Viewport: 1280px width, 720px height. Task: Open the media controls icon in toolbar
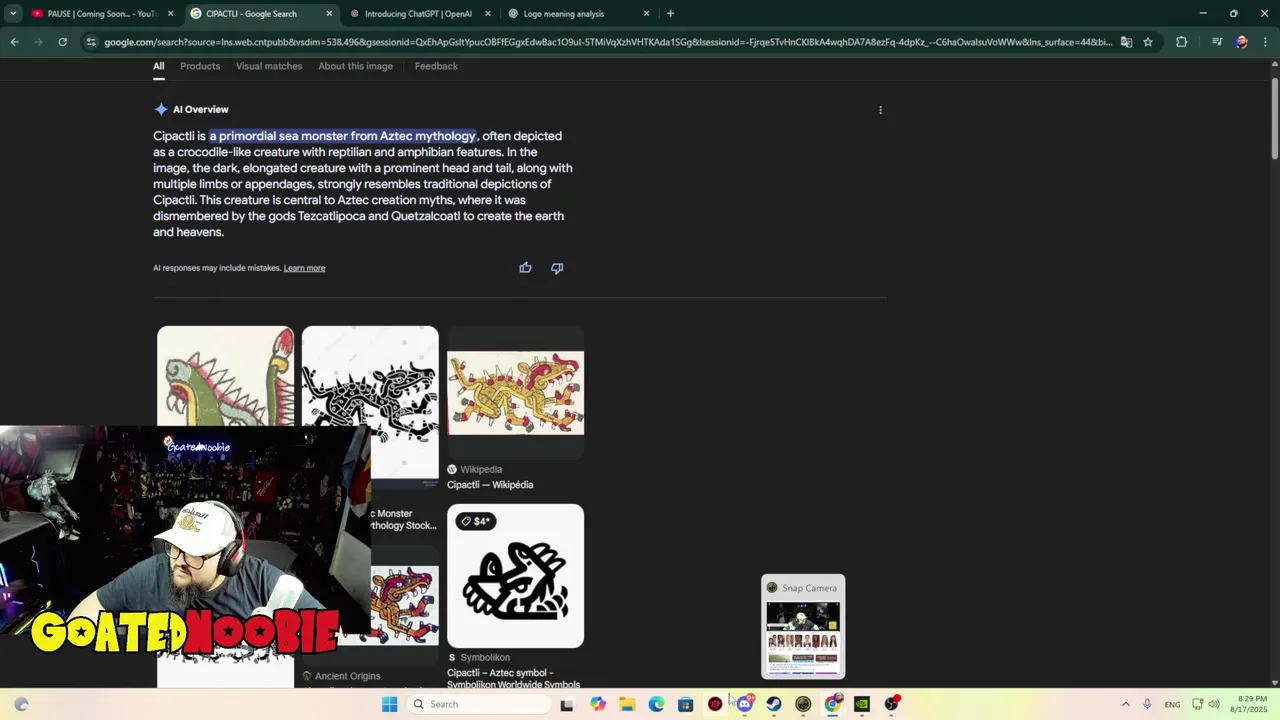pyautogui.click(x=1216, y=42)
